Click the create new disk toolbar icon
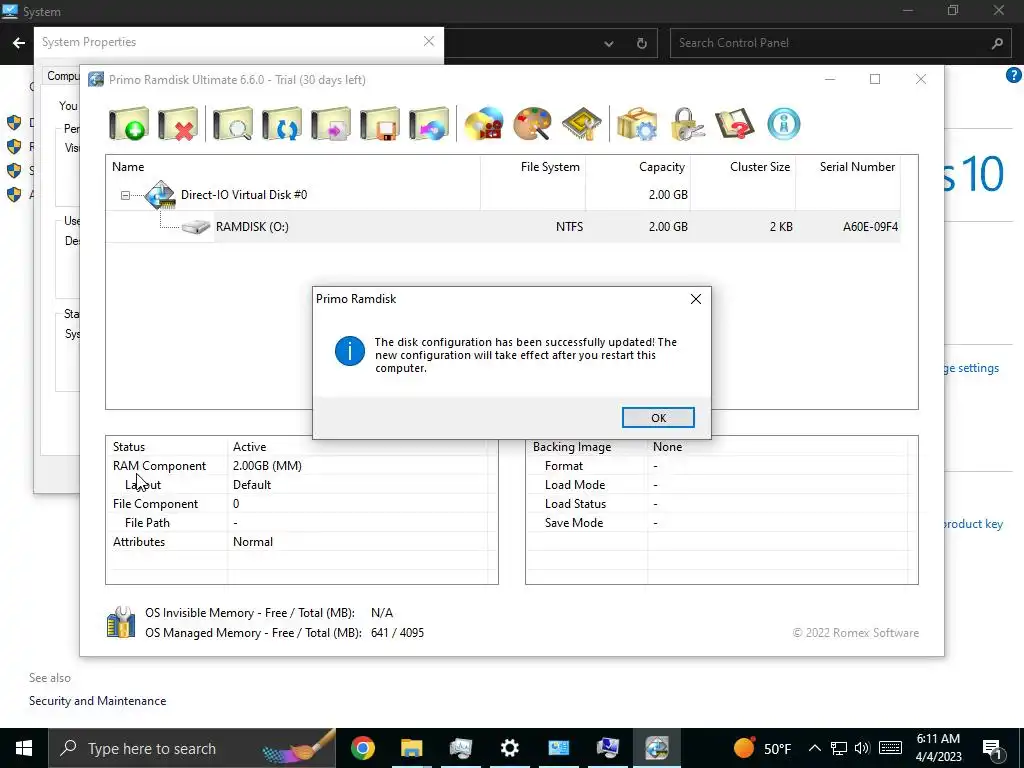1024x768 pixels. 129,123
